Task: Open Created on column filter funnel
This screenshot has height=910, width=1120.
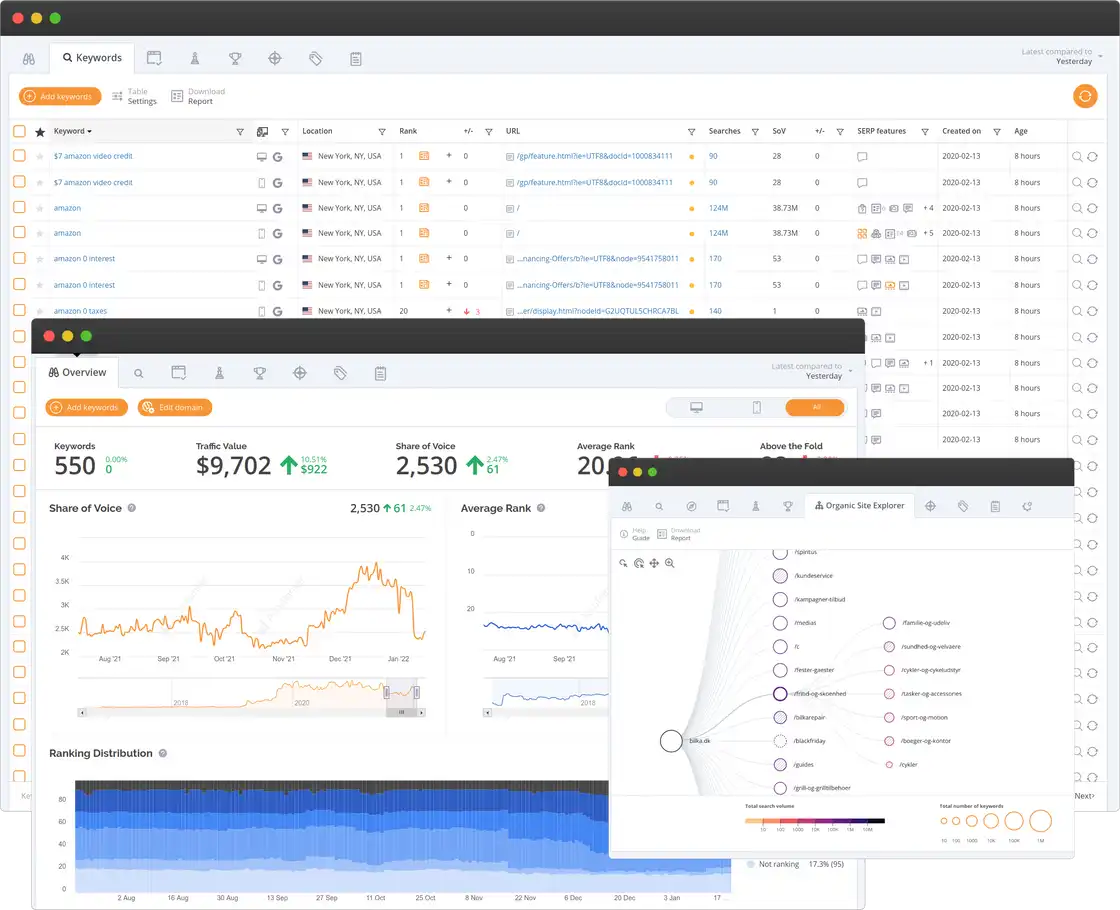Action: coord(997,132)
